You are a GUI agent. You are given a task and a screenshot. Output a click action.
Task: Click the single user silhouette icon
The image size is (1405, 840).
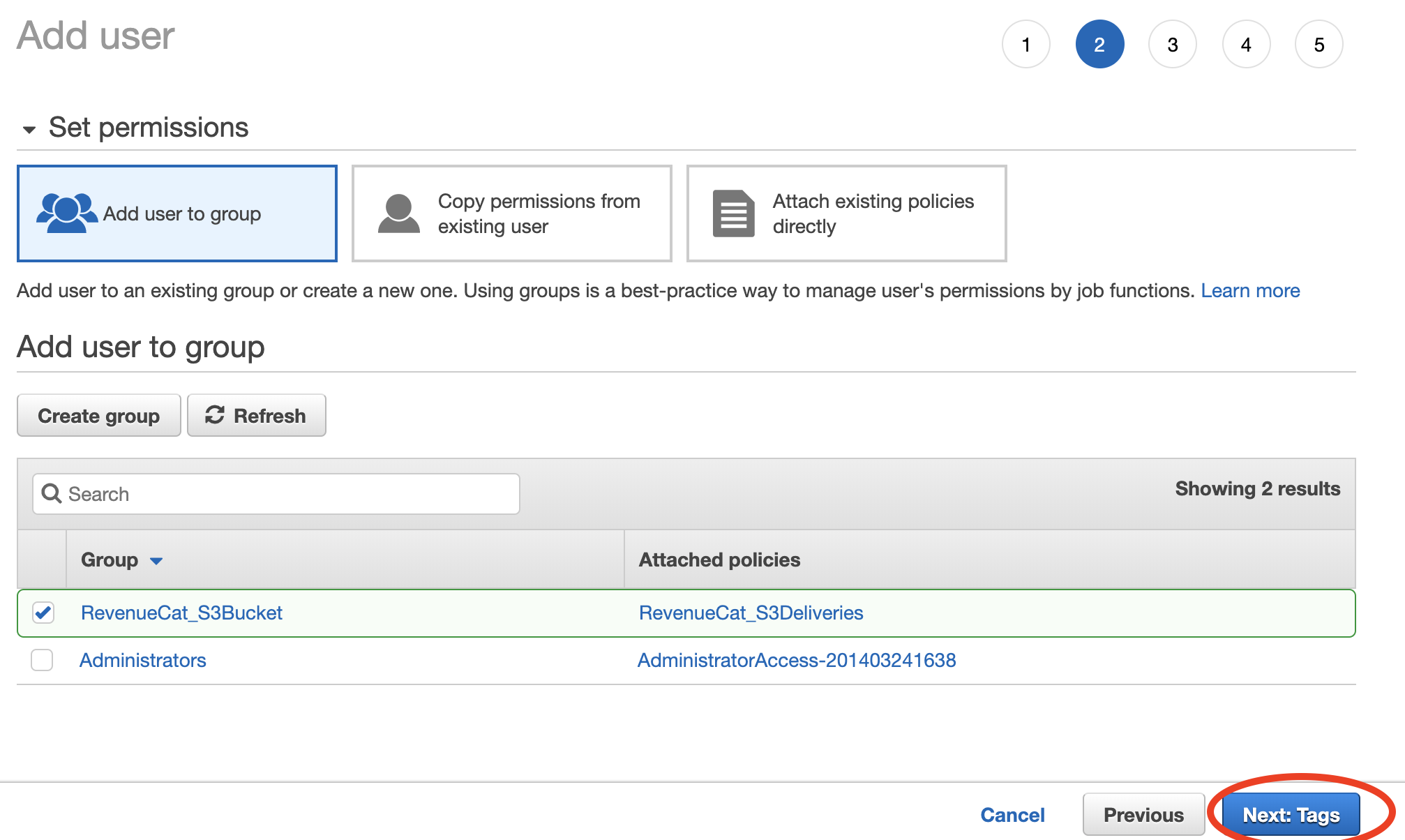click(x=398, y=213)
